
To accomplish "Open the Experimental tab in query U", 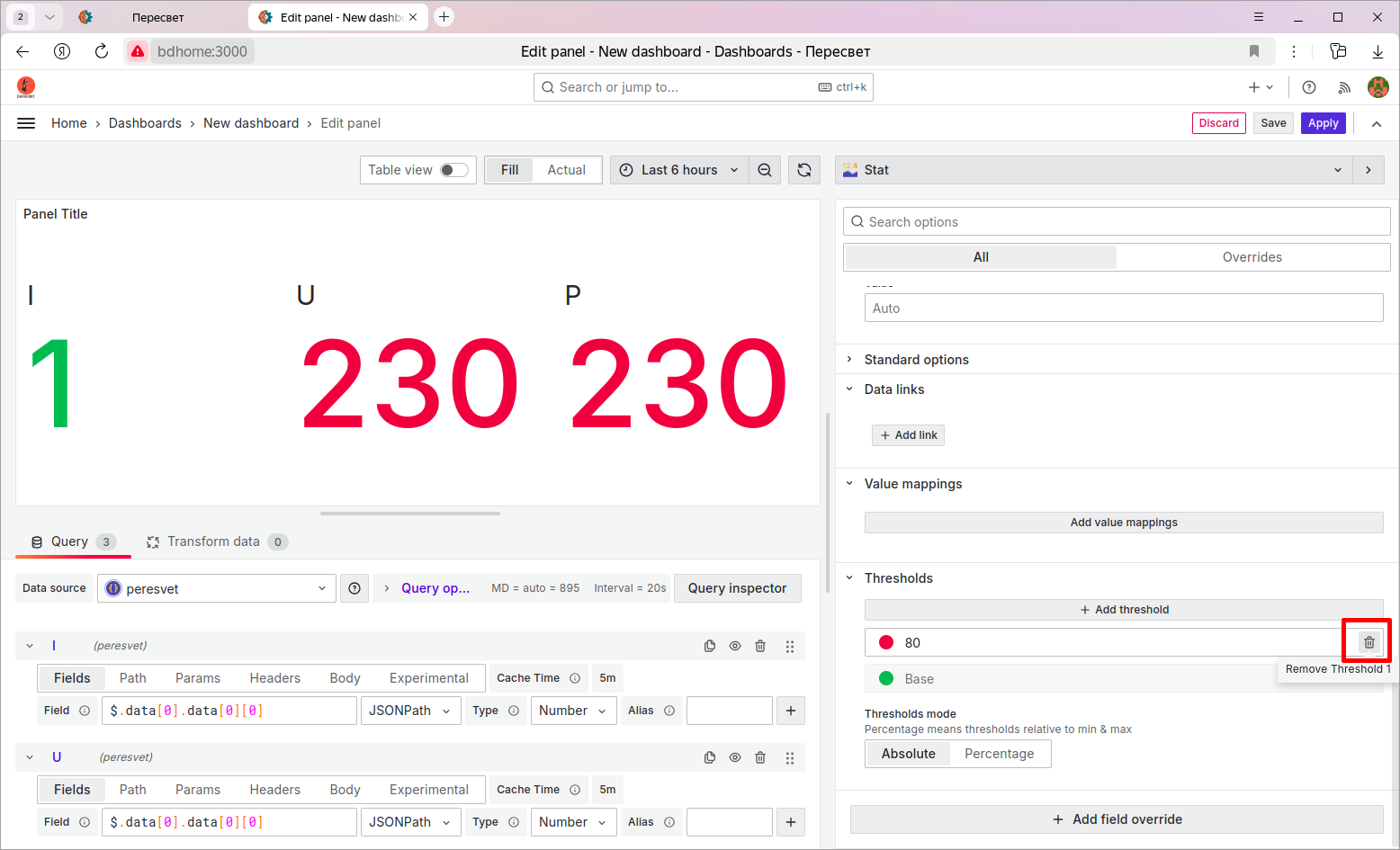I will point(429,790).
